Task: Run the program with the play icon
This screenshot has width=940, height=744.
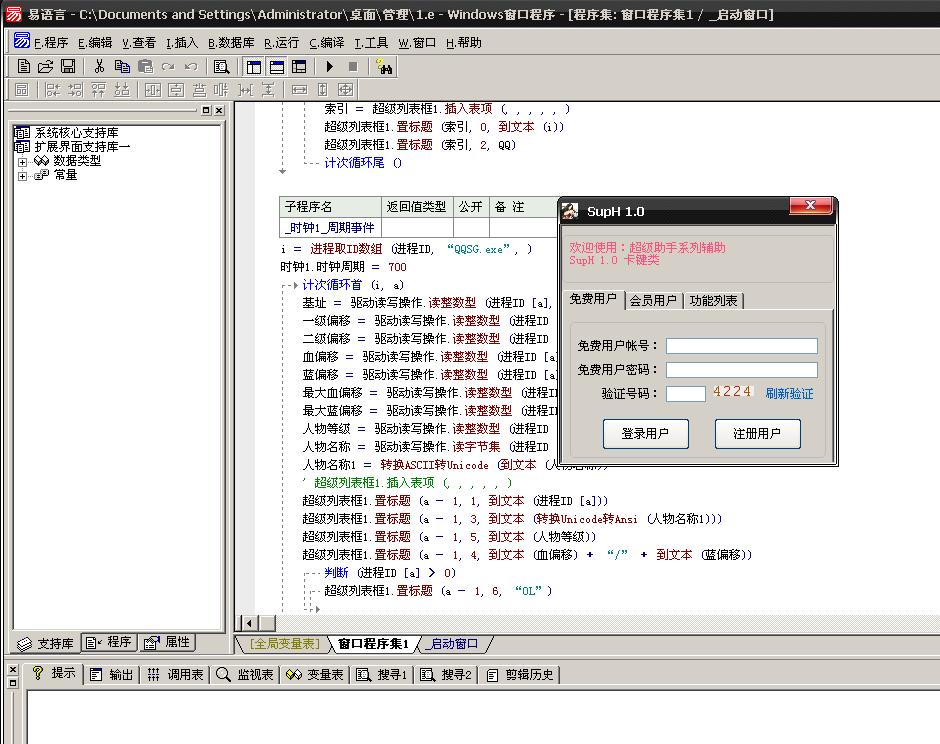Action: (330, 67)
